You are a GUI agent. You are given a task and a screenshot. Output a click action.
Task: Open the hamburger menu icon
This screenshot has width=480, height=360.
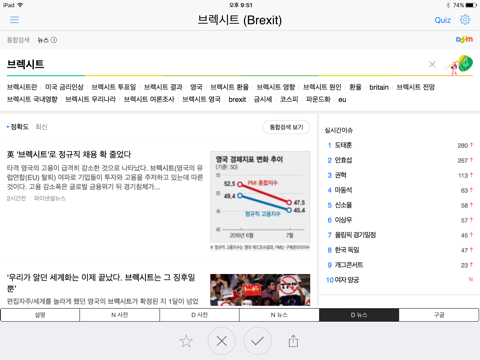[x=14, y=20]
